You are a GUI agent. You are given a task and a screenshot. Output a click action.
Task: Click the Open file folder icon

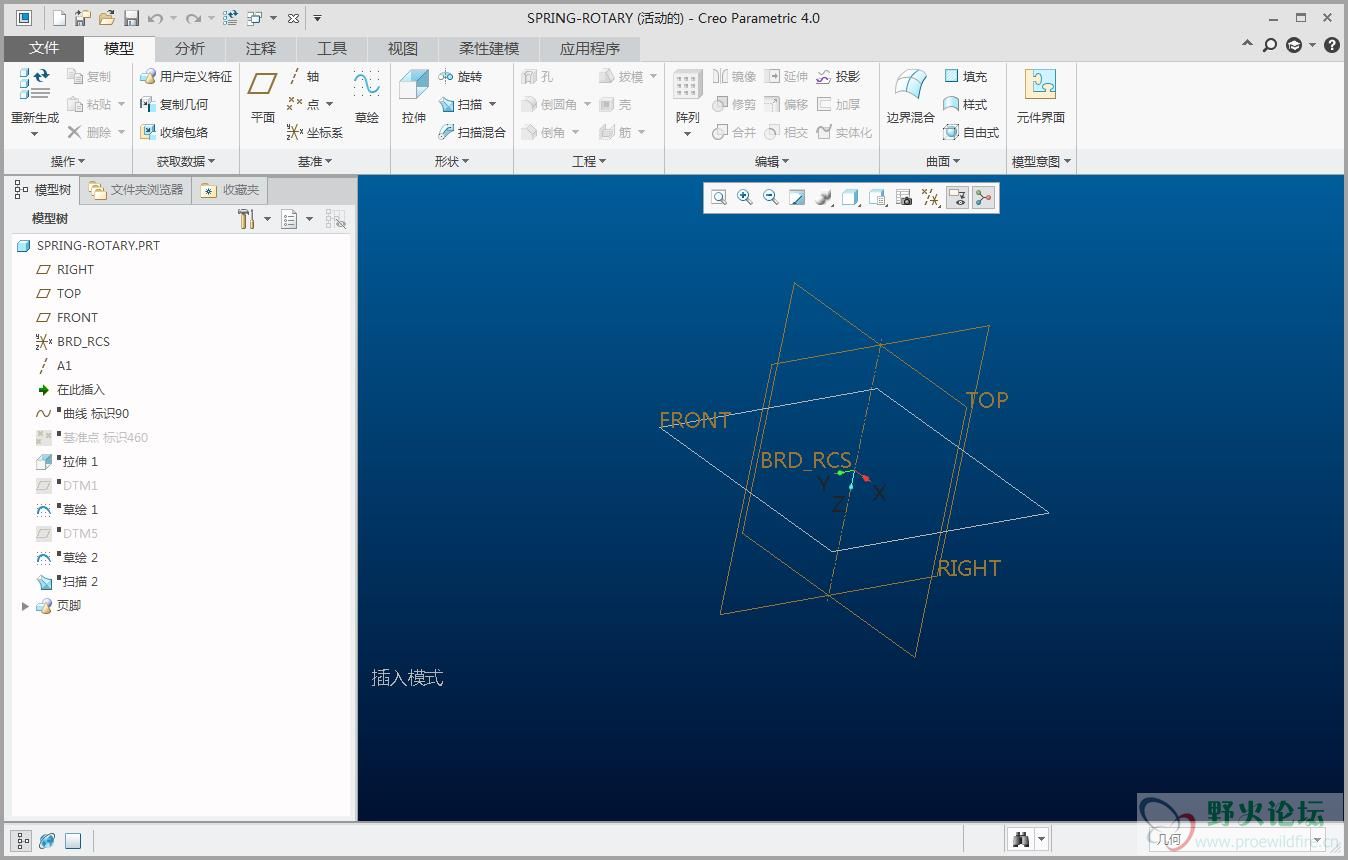pos(106,18)
